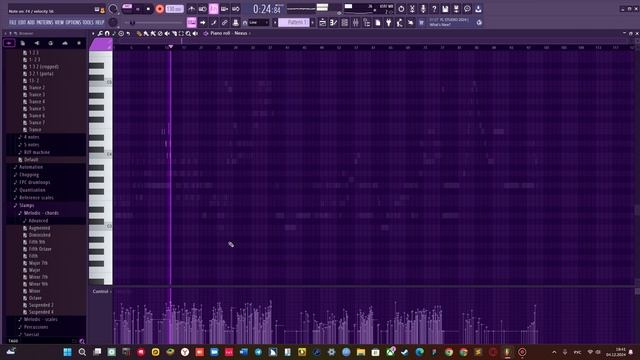Open the piano roll menu arrow
Viewport: 640px width, 360px height.
point(93,33)
